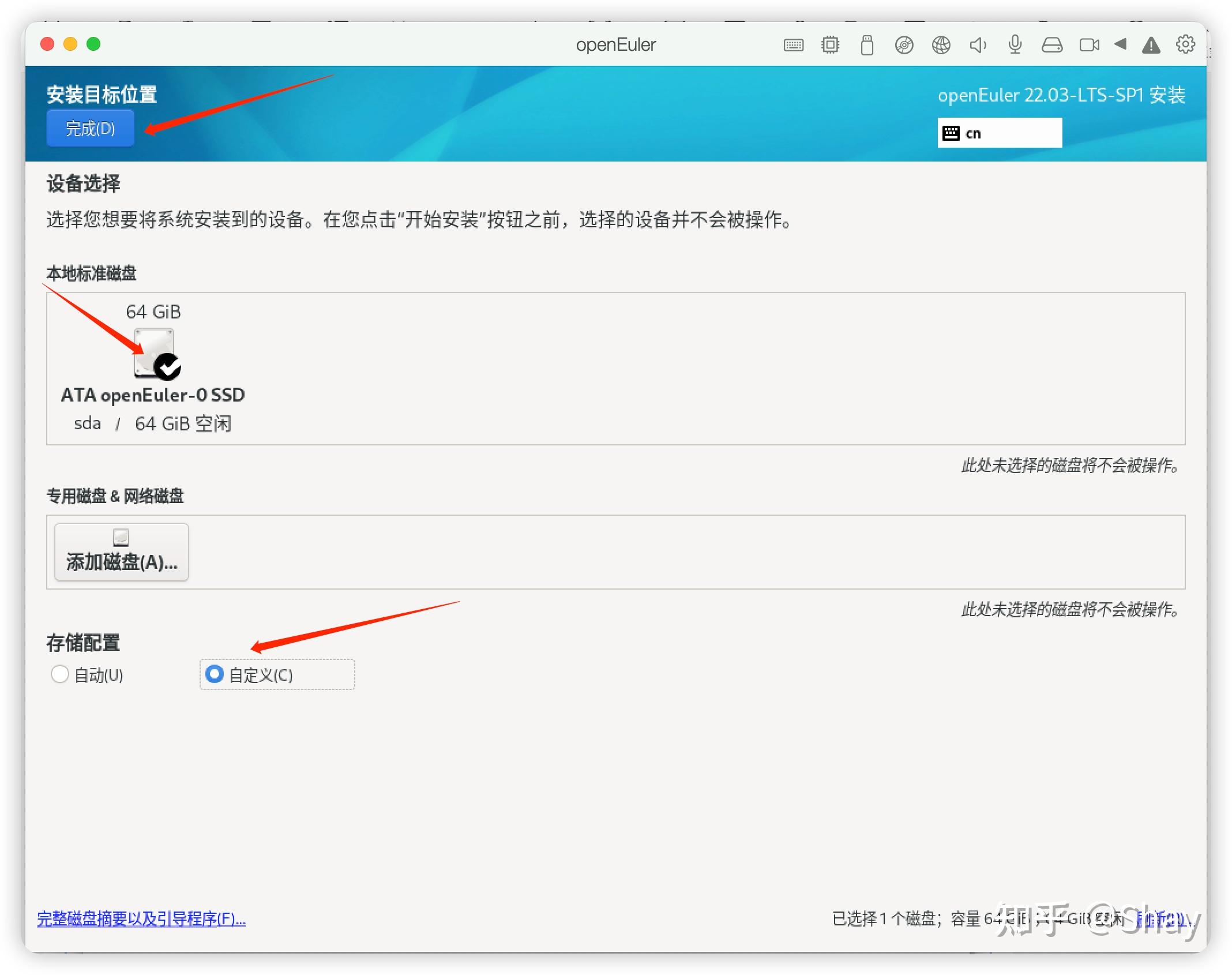Screen dimensions: 1232x975
Task: Click the 完成(D) button
Action: pyautogui.click(x=90, y=128)
